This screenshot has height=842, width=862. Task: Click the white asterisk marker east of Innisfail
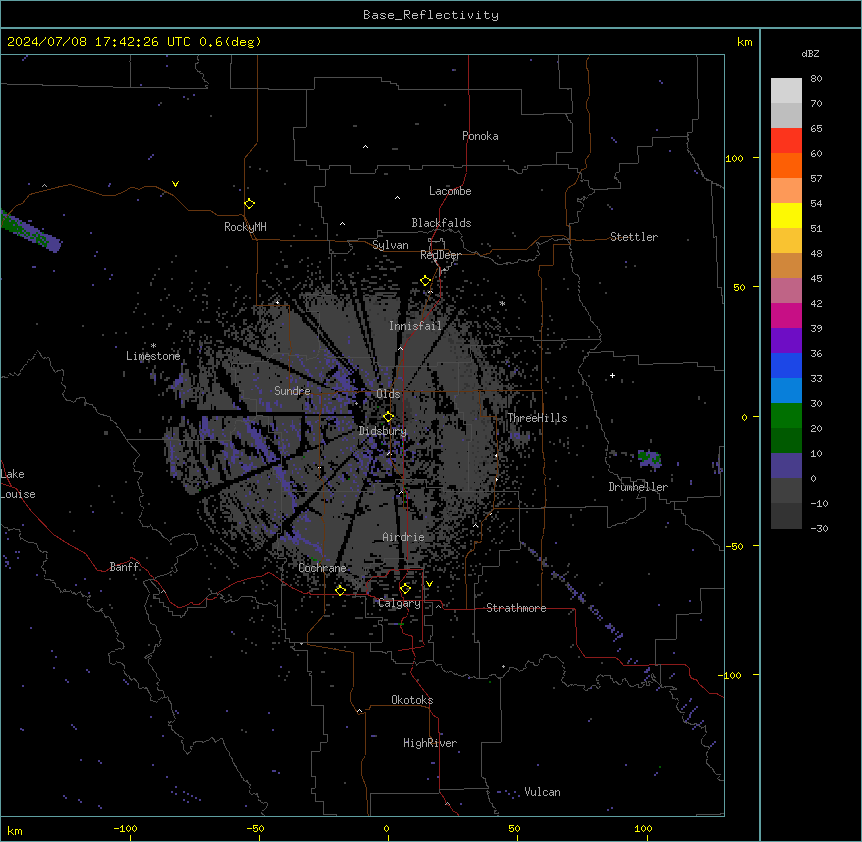502,303
